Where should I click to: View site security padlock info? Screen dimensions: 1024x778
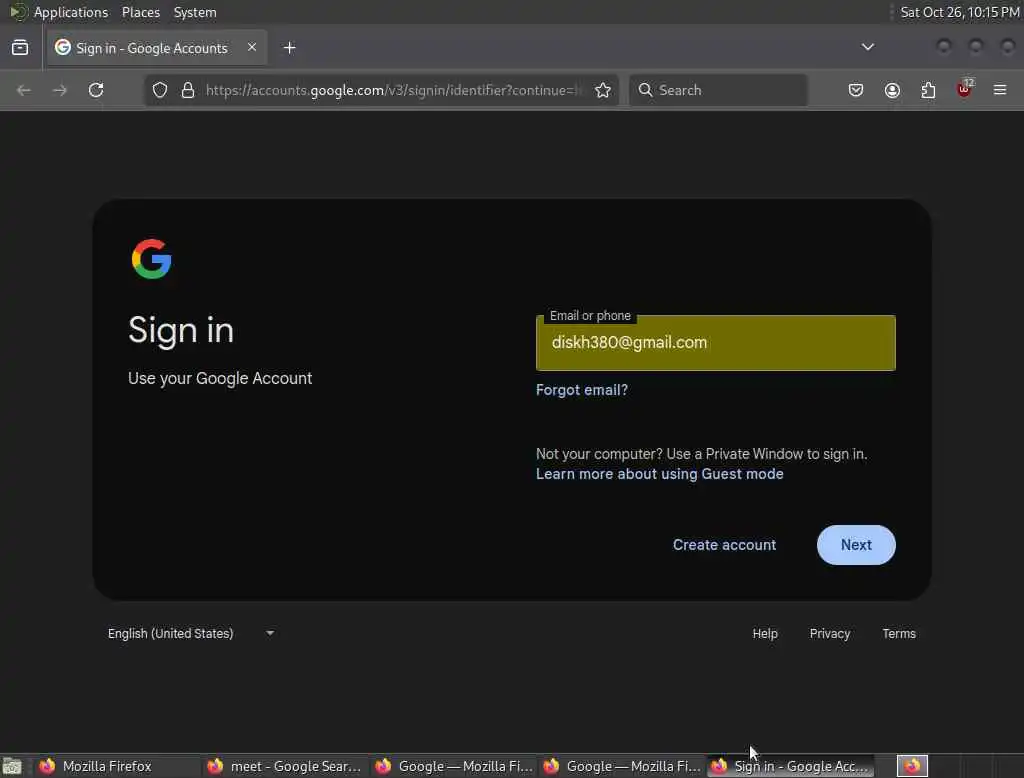pyautogui.click(x=188, y=90)
